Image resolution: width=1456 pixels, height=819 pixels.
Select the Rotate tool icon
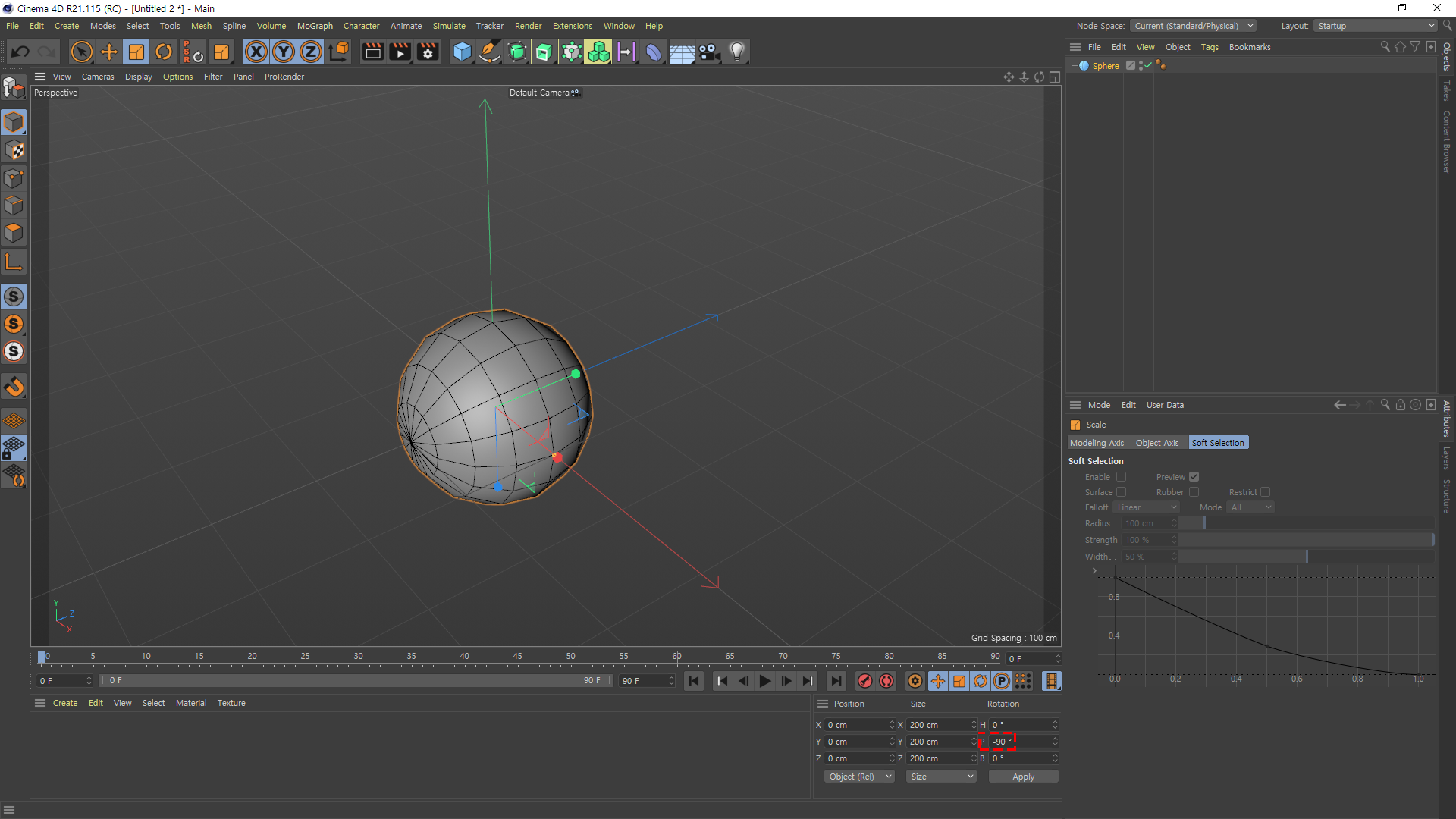coord(164,52)
